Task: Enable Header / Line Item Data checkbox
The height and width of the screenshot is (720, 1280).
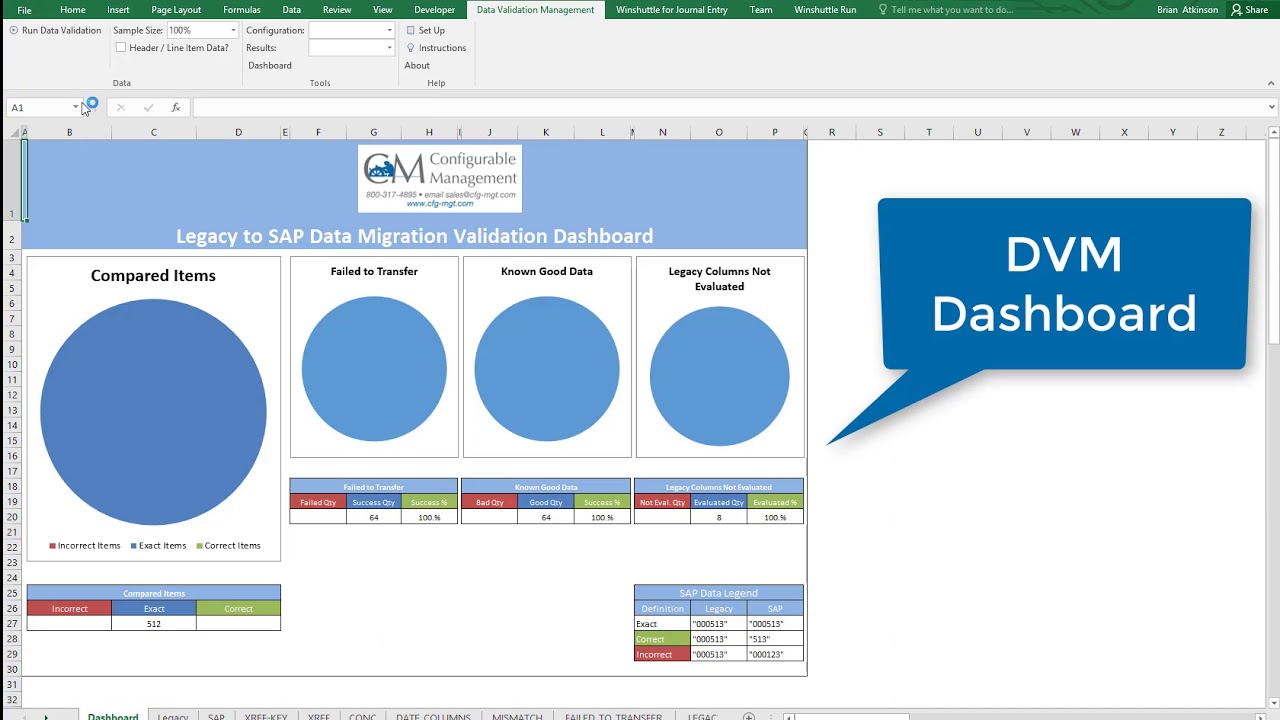Action: 121,48
